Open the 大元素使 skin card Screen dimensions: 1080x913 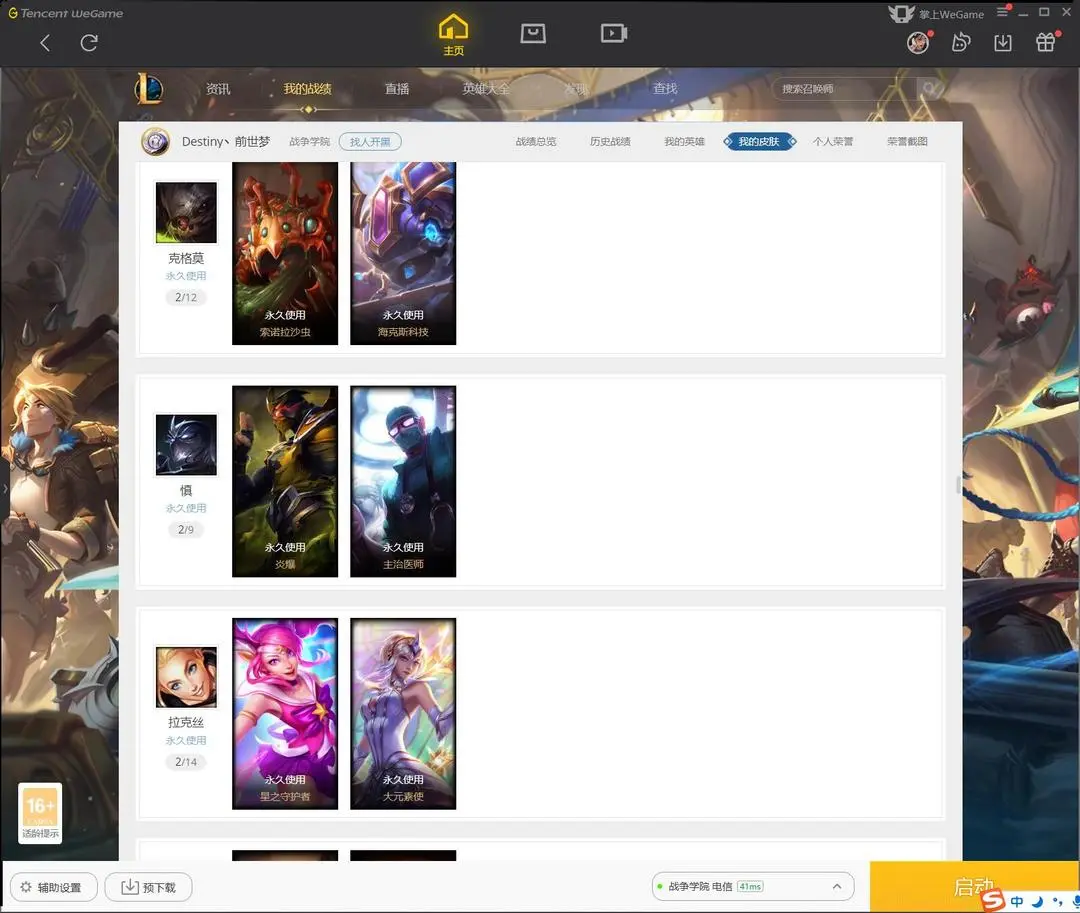403,713
